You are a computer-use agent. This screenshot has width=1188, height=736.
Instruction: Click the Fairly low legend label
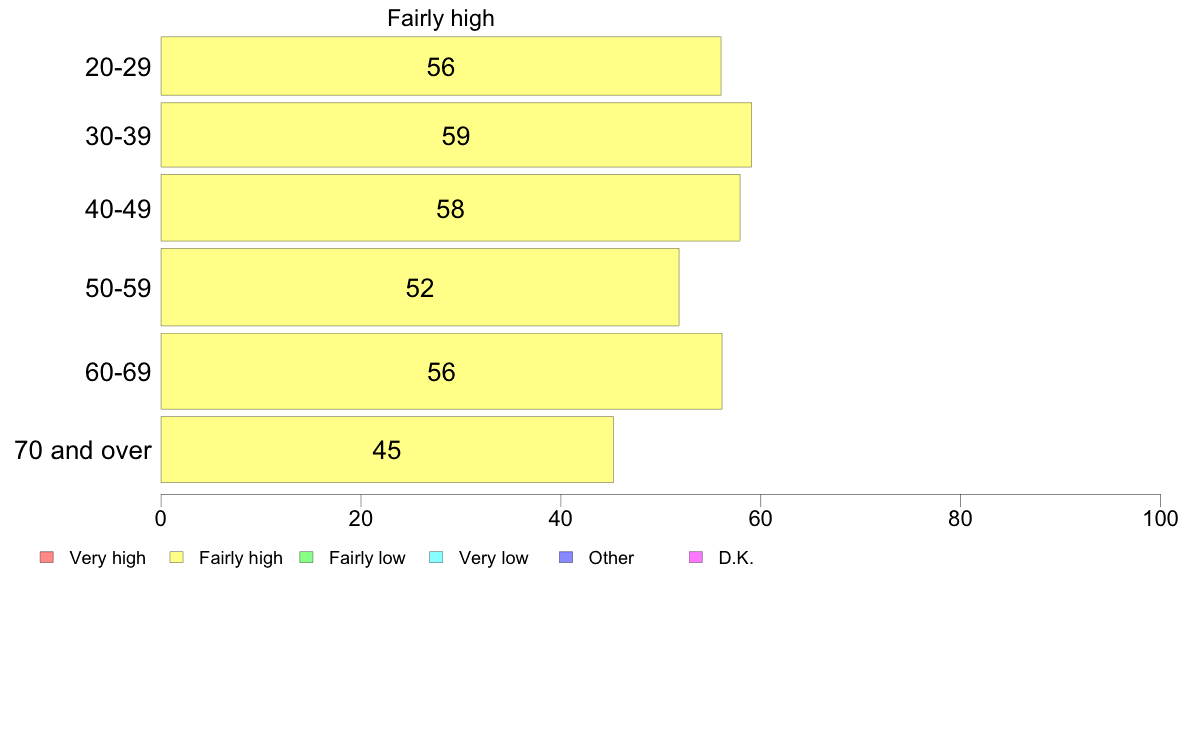pos(367,558)
